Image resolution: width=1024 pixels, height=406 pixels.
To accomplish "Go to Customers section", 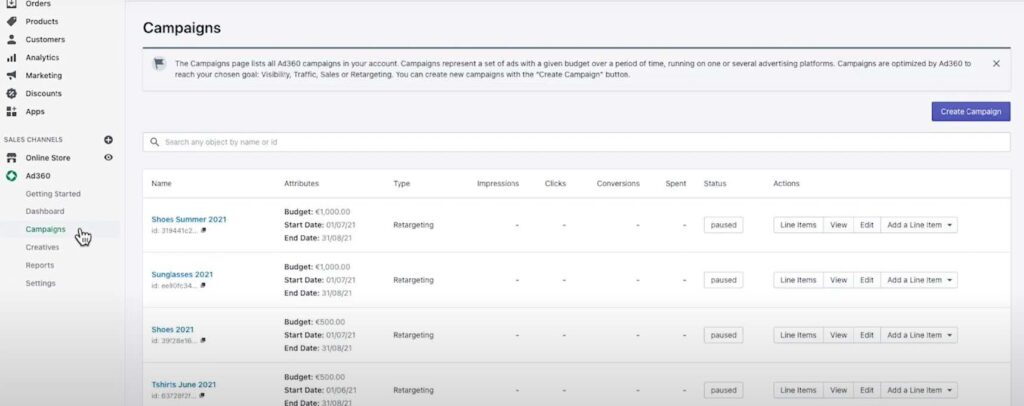I will coord(45,39).
